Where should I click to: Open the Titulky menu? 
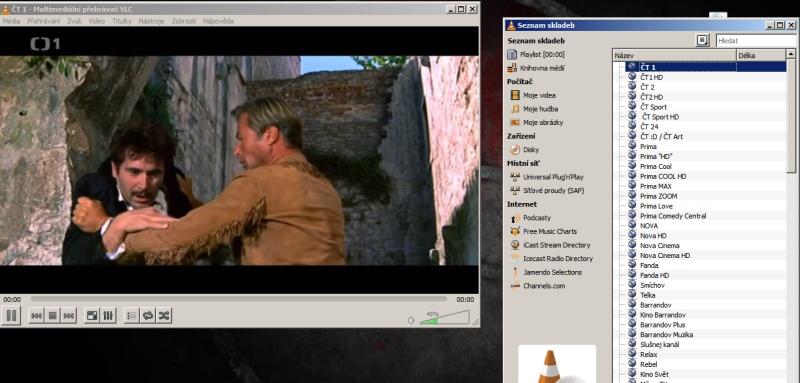[121, 21]
